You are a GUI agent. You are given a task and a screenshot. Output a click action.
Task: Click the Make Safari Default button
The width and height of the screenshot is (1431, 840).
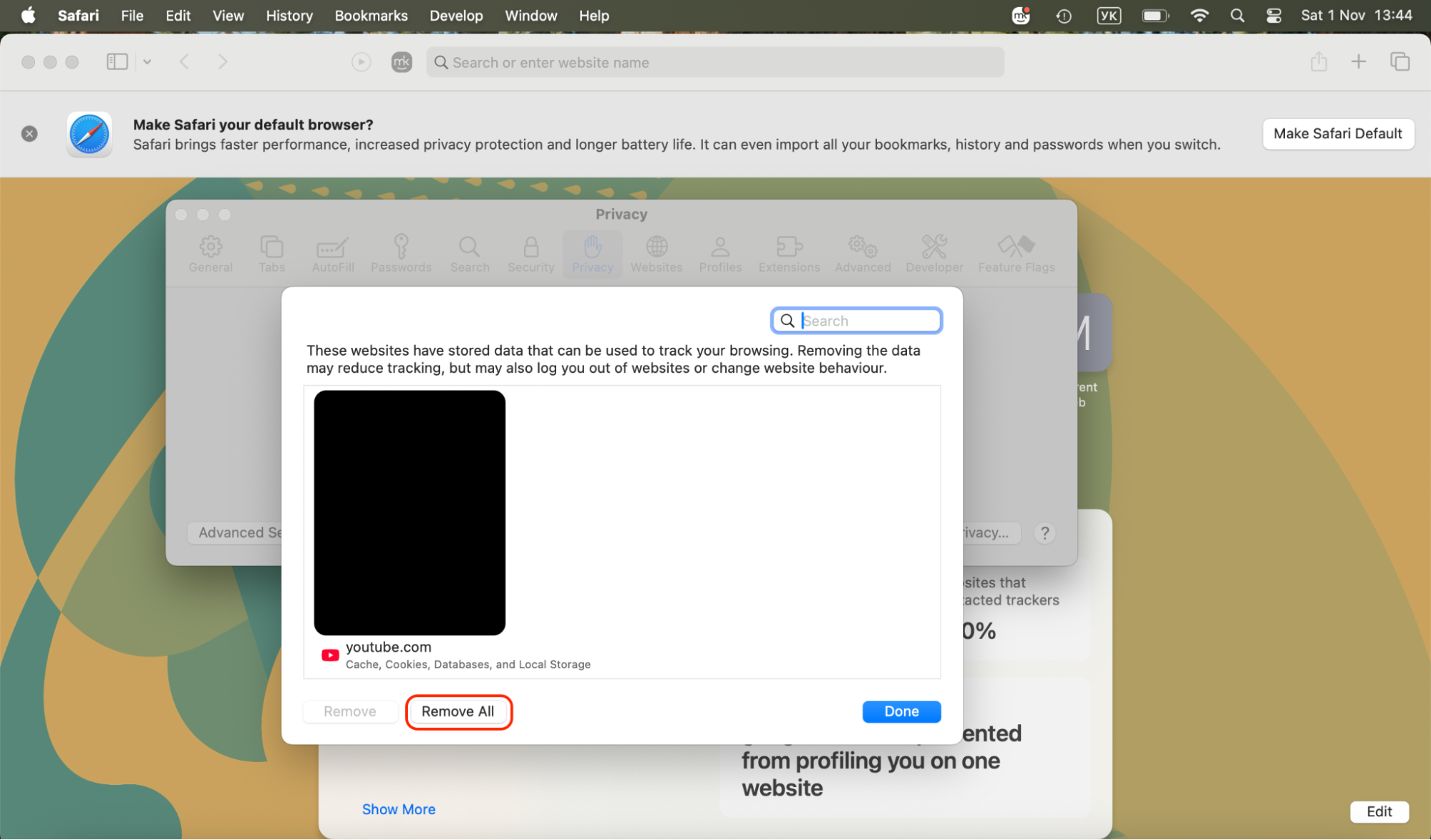coord(1338,134)
